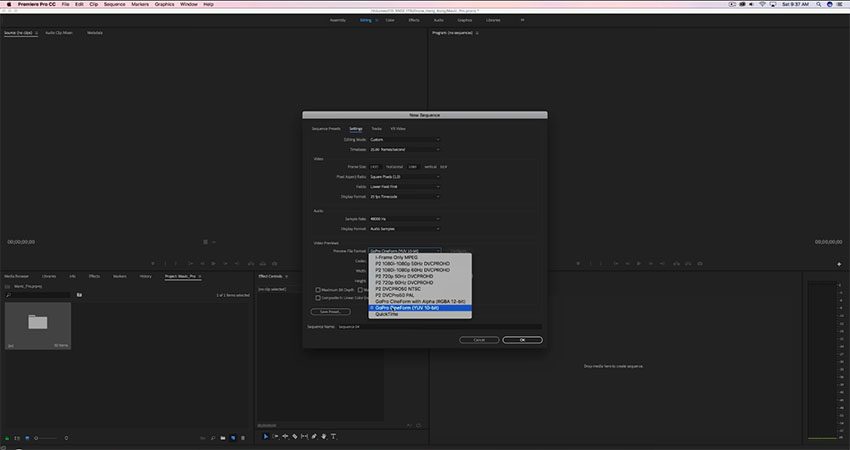Image resolution: width=850 pixels, height=450 pixels.
Task: Switch to Sequence Presets tab
Action: coord(326,129)
